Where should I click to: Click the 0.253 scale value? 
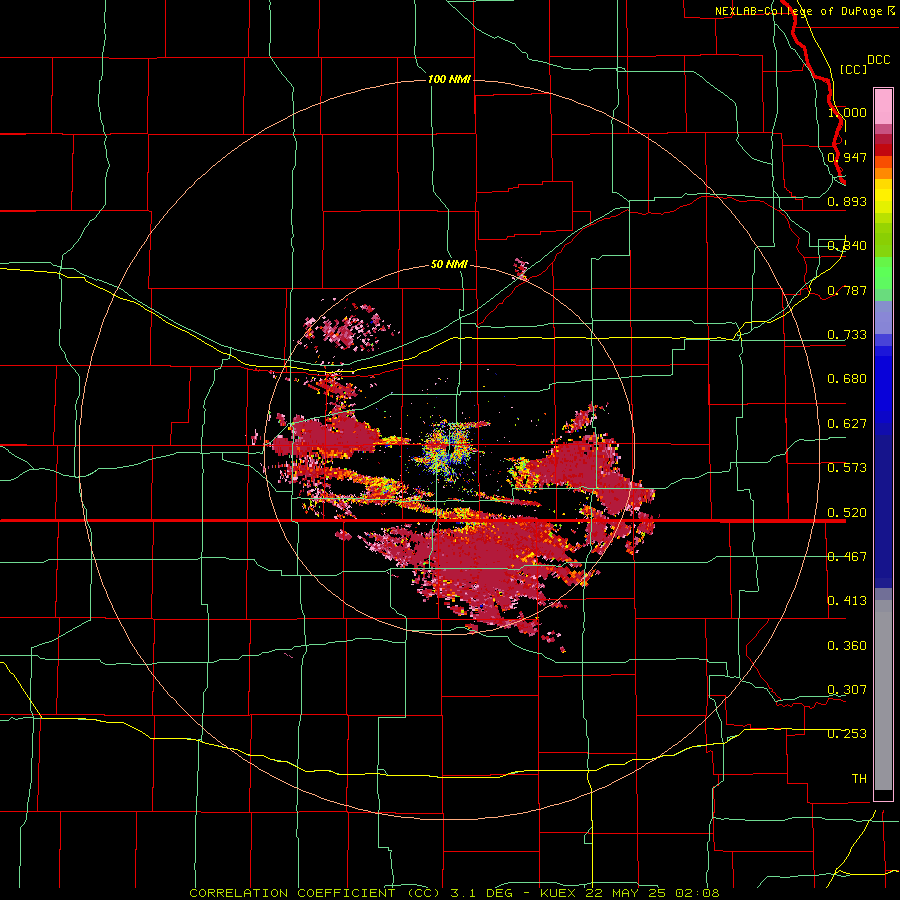coord(847,734)
